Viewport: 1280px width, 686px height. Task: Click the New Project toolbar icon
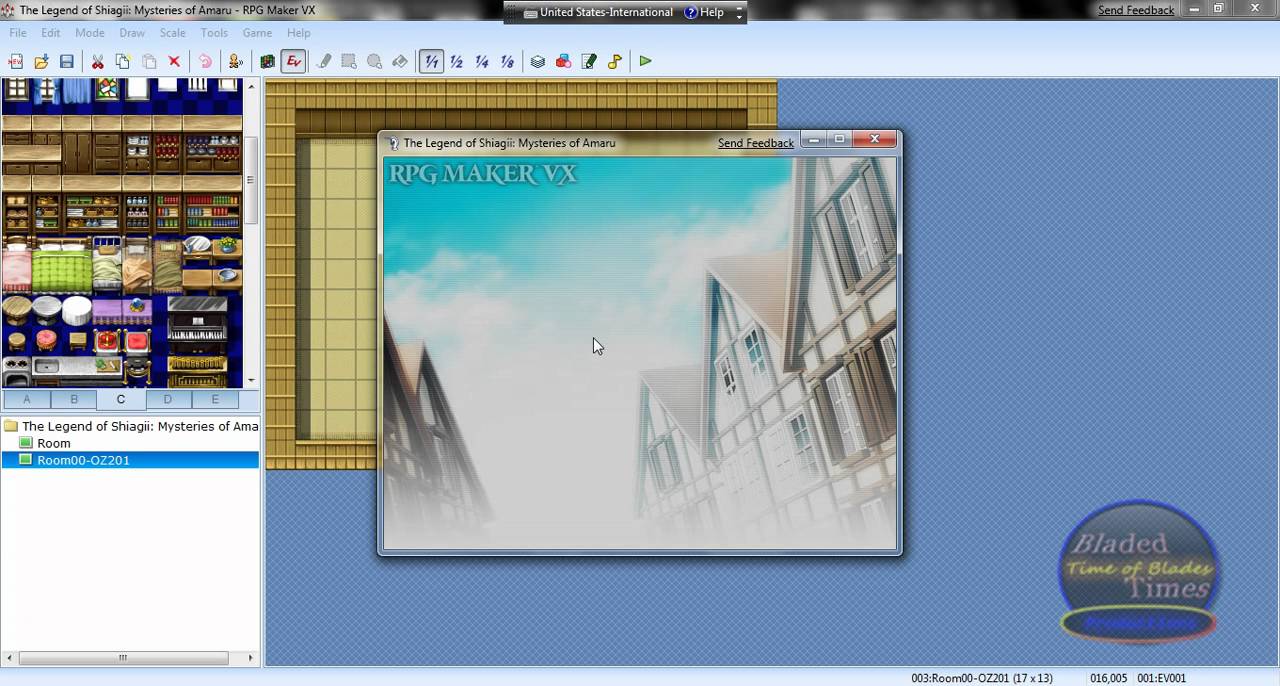(x=16, y=61)
